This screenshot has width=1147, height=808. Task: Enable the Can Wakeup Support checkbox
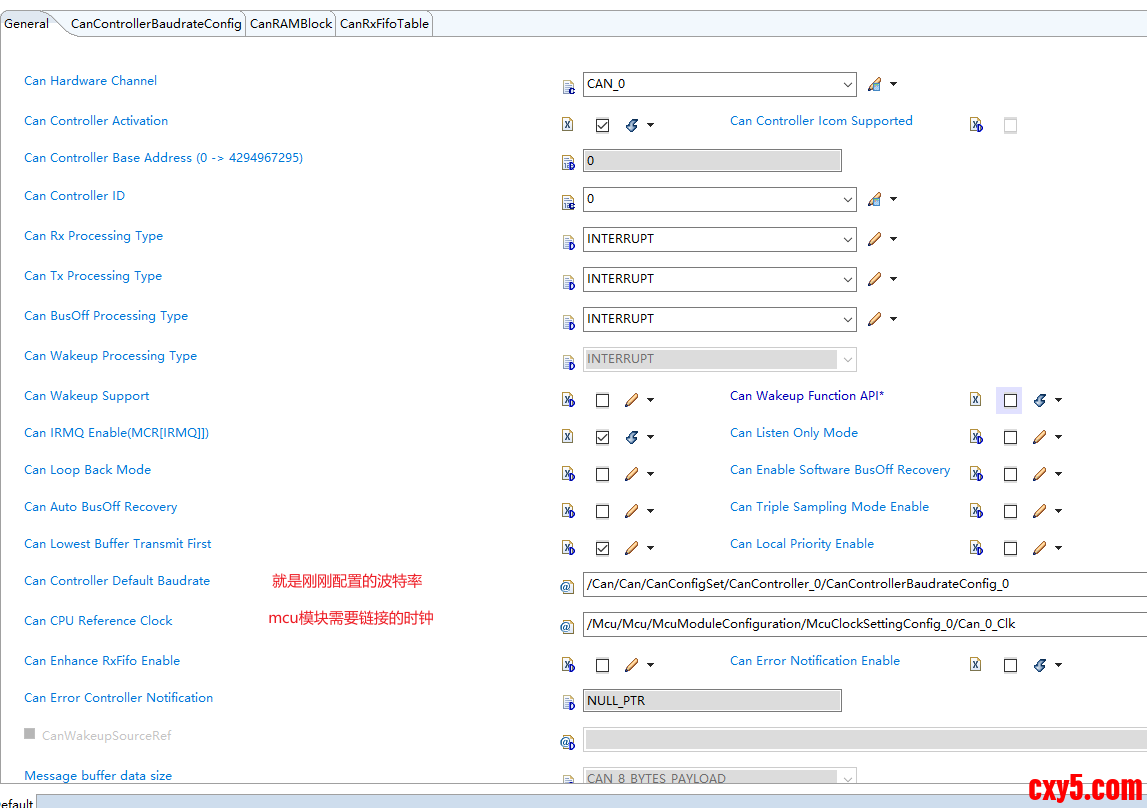[602, 400]
